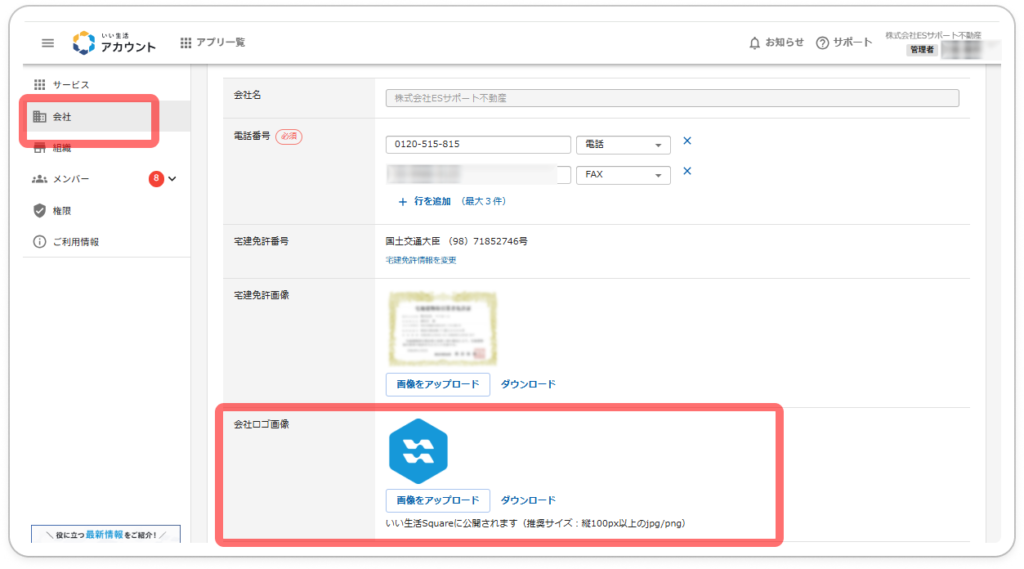Screen dimensions: 1024x569
Task: Expand the メンバー sidebar section
Action: click(173, 179)
